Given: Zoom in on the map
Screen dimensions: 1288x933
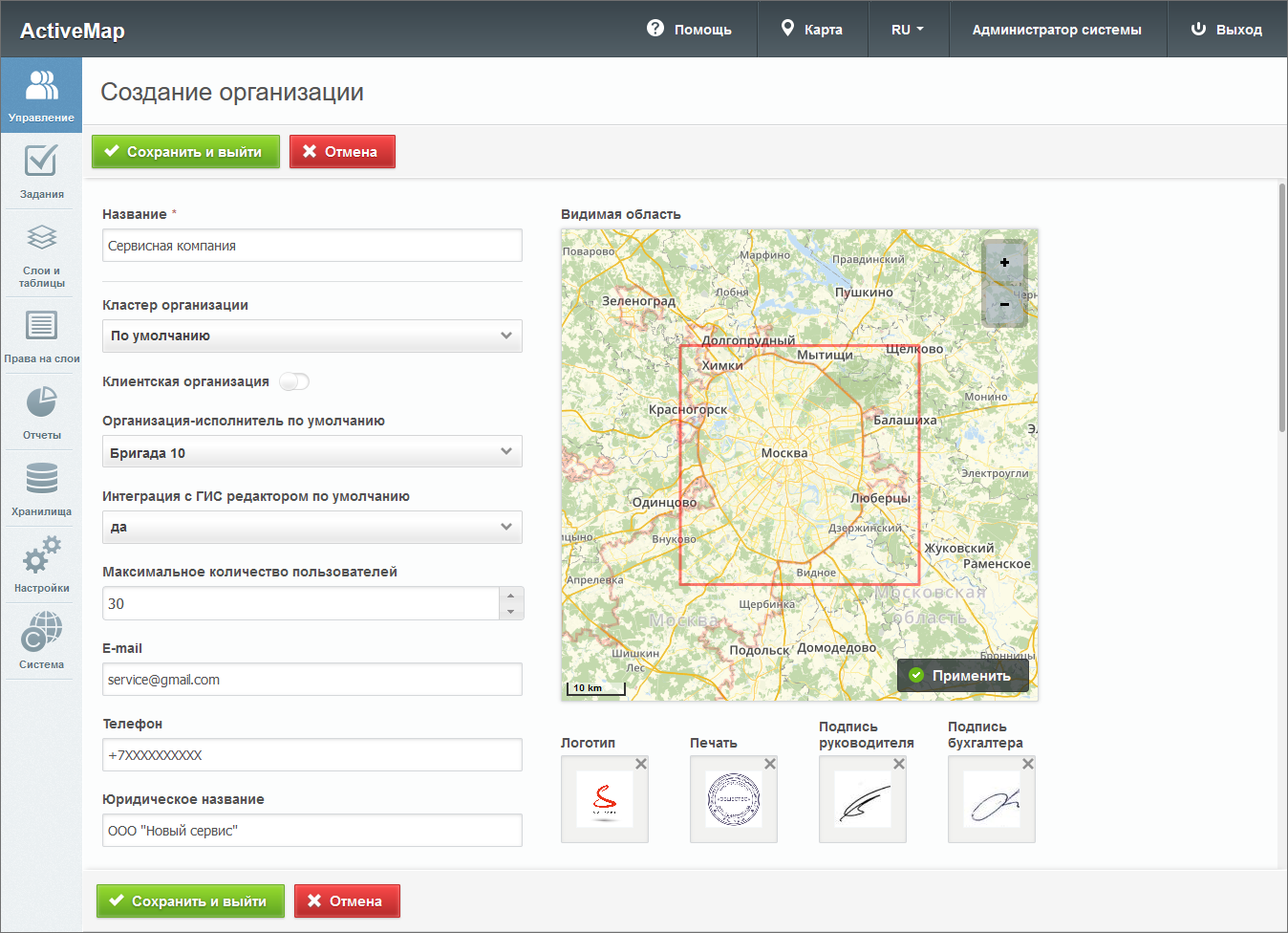Looking at the screenshot, I should 1004,262.
